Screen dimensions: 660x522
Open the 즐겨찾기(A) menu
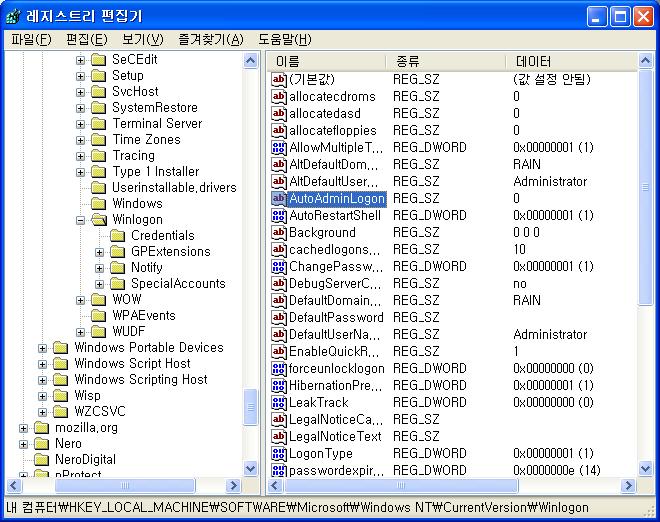click(x=211, y=40)
